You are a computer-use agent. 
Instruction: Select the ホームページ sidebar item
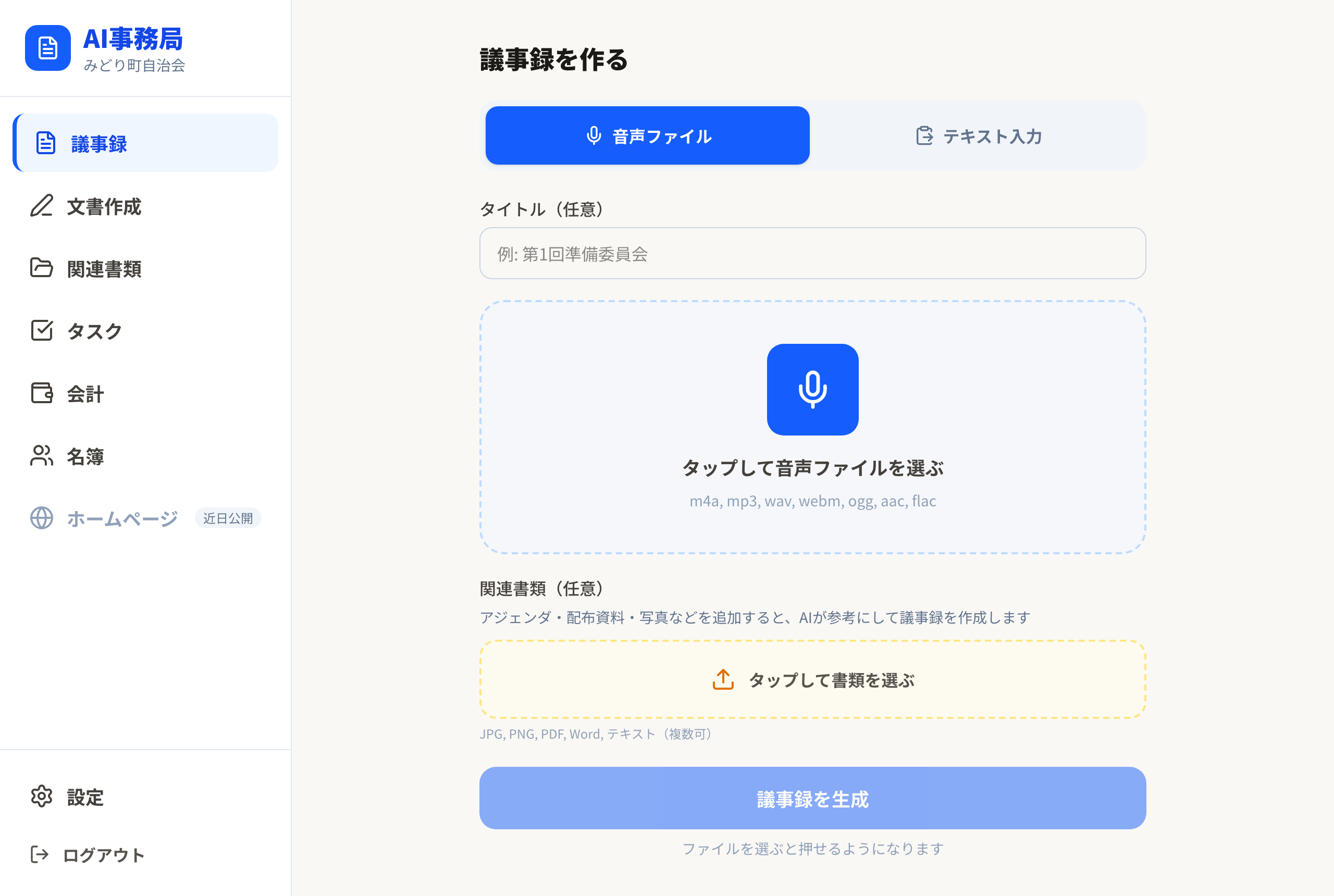click(x=145, y=518)
